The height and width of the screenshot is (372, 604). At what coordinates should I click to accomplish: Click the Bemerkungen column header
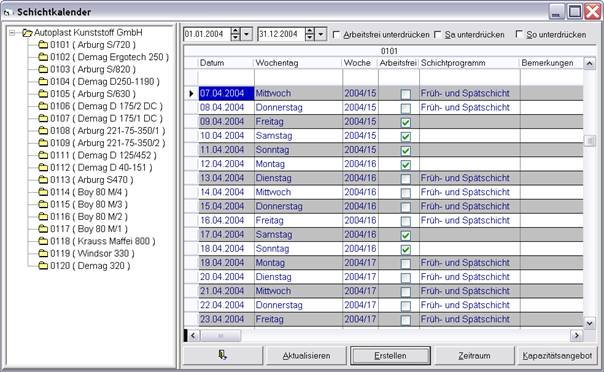click(x=551, y=63)
